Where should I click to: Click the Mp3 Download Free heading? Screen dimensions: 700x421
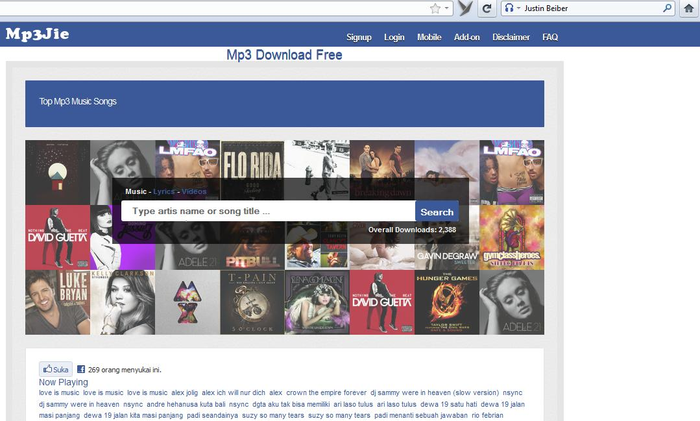pos(284,55)
